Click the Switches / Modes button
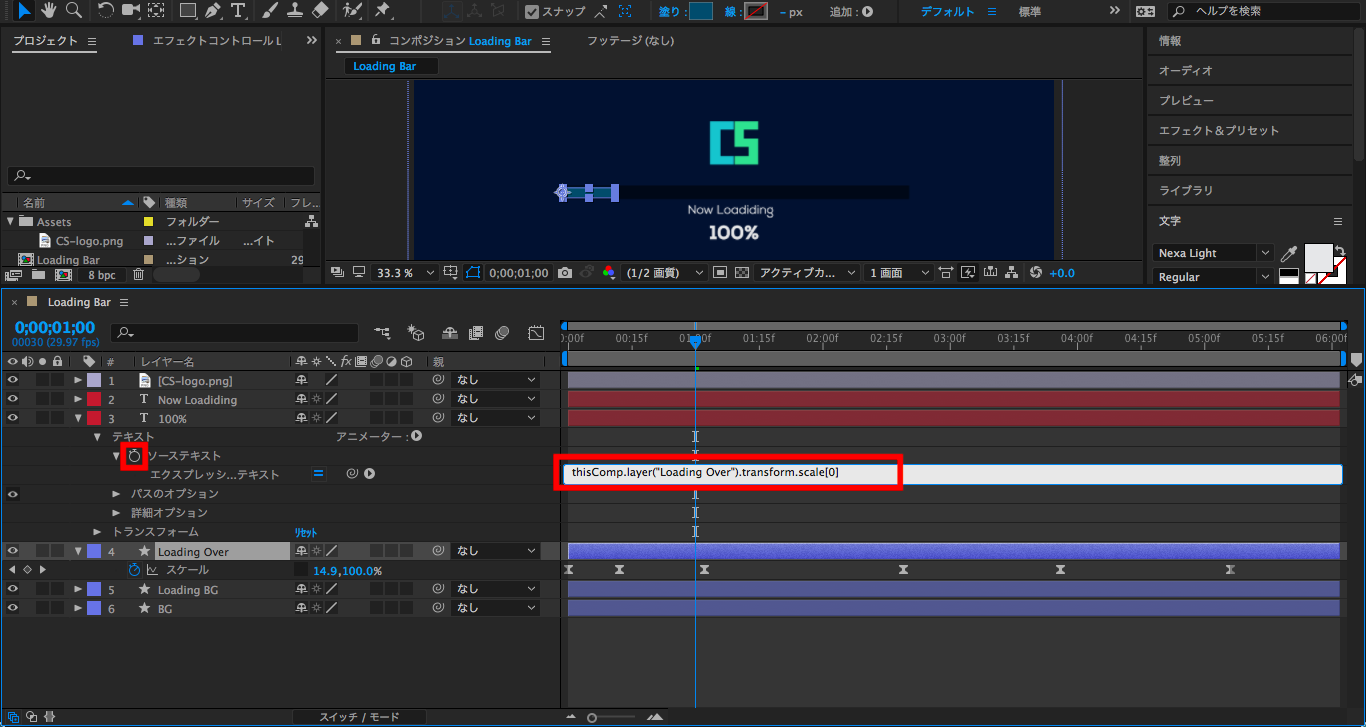The height and width of the screenshot is (727, 1366). pos(359,717)
